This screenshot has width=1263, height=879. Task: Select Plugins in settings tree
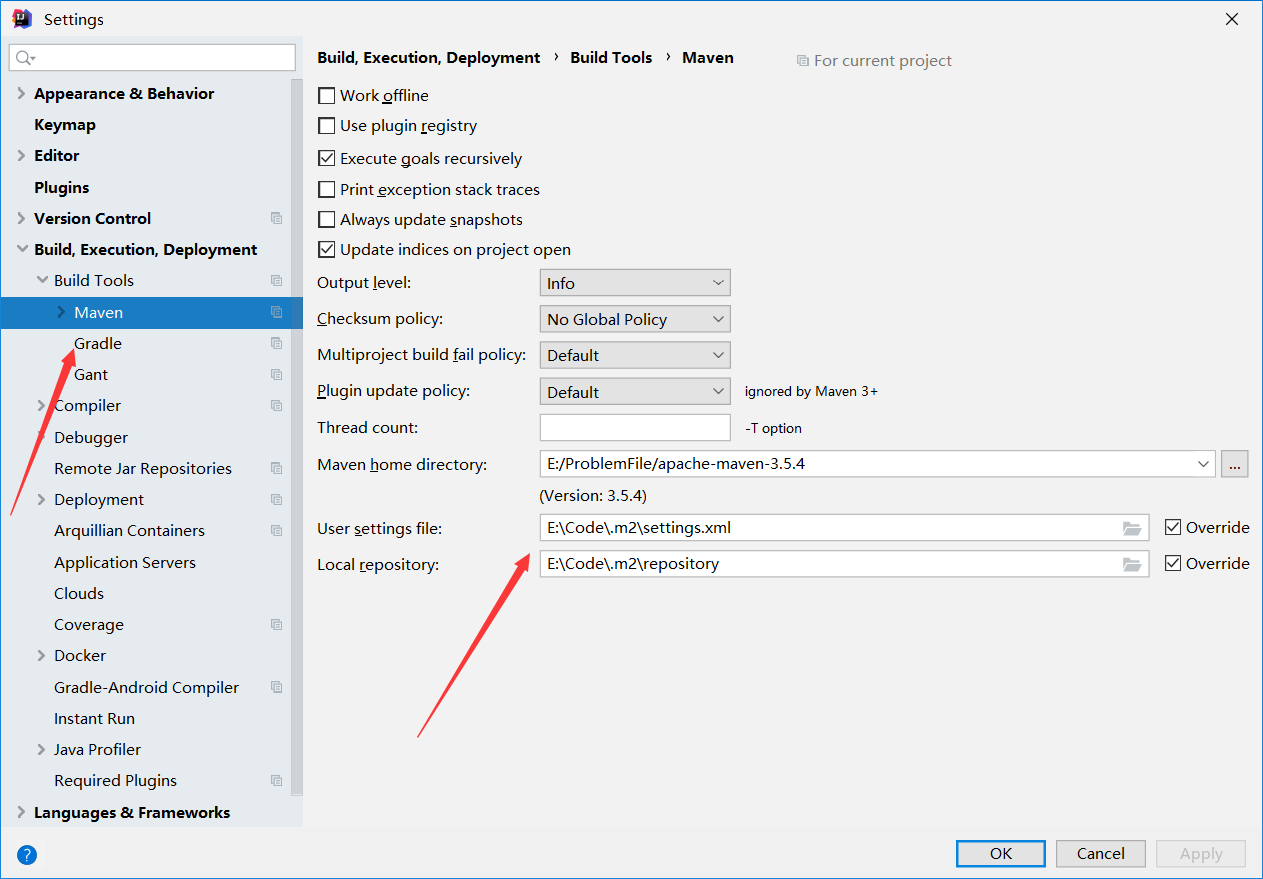62,188
